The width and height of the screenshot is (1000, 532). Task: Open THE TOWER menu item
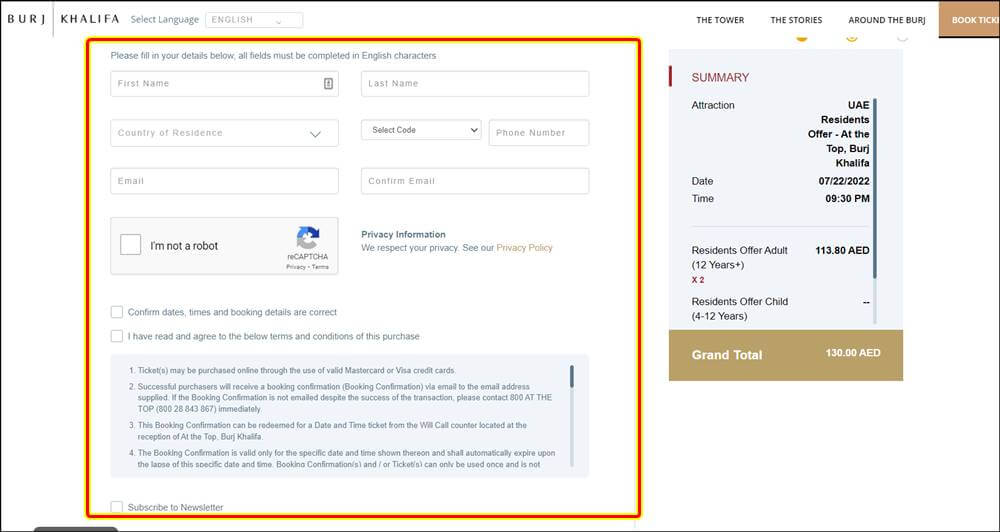[720, 20]
